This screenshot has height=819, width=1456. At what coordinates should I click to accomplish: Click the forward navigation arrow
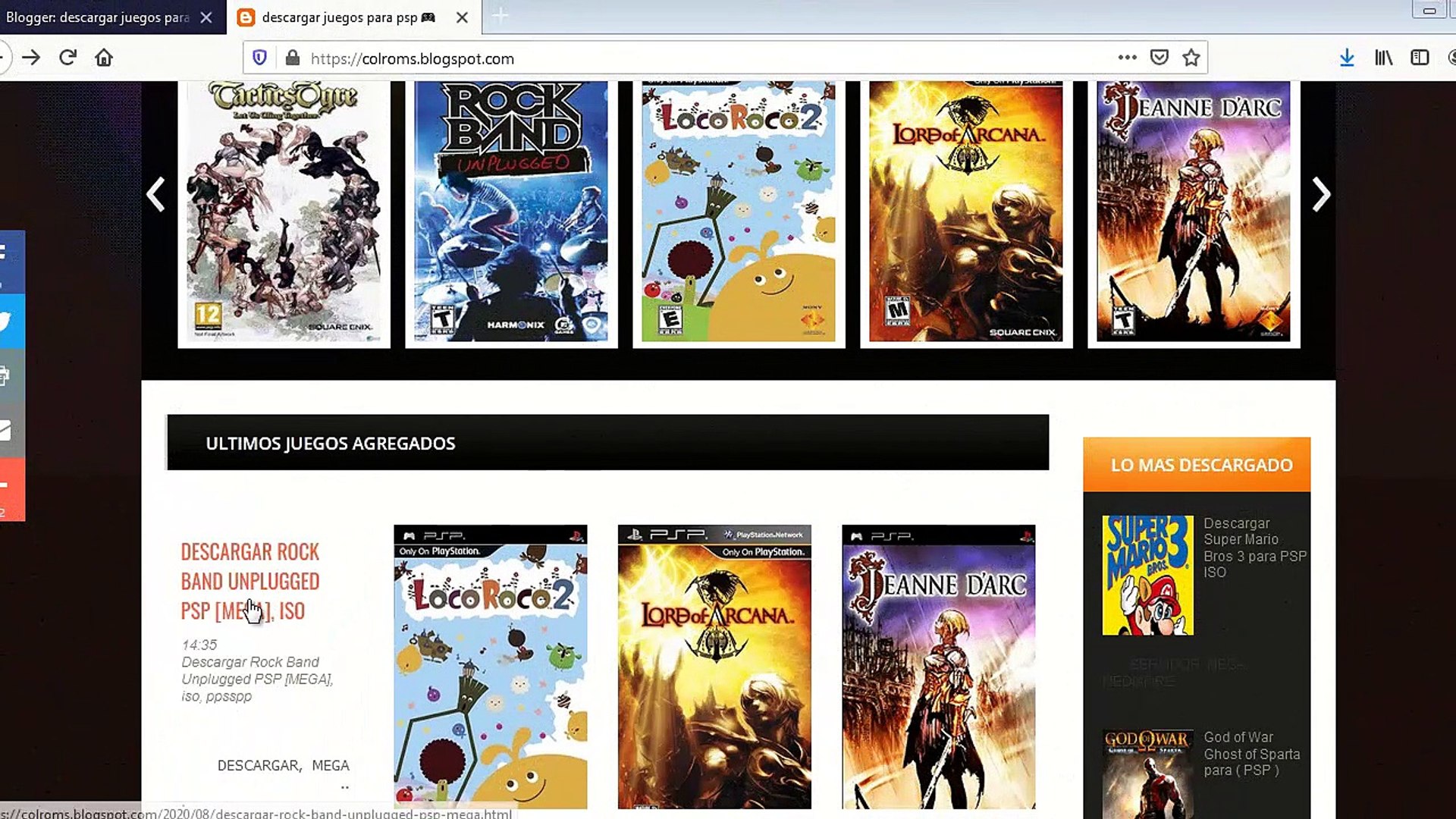point(31,58)
